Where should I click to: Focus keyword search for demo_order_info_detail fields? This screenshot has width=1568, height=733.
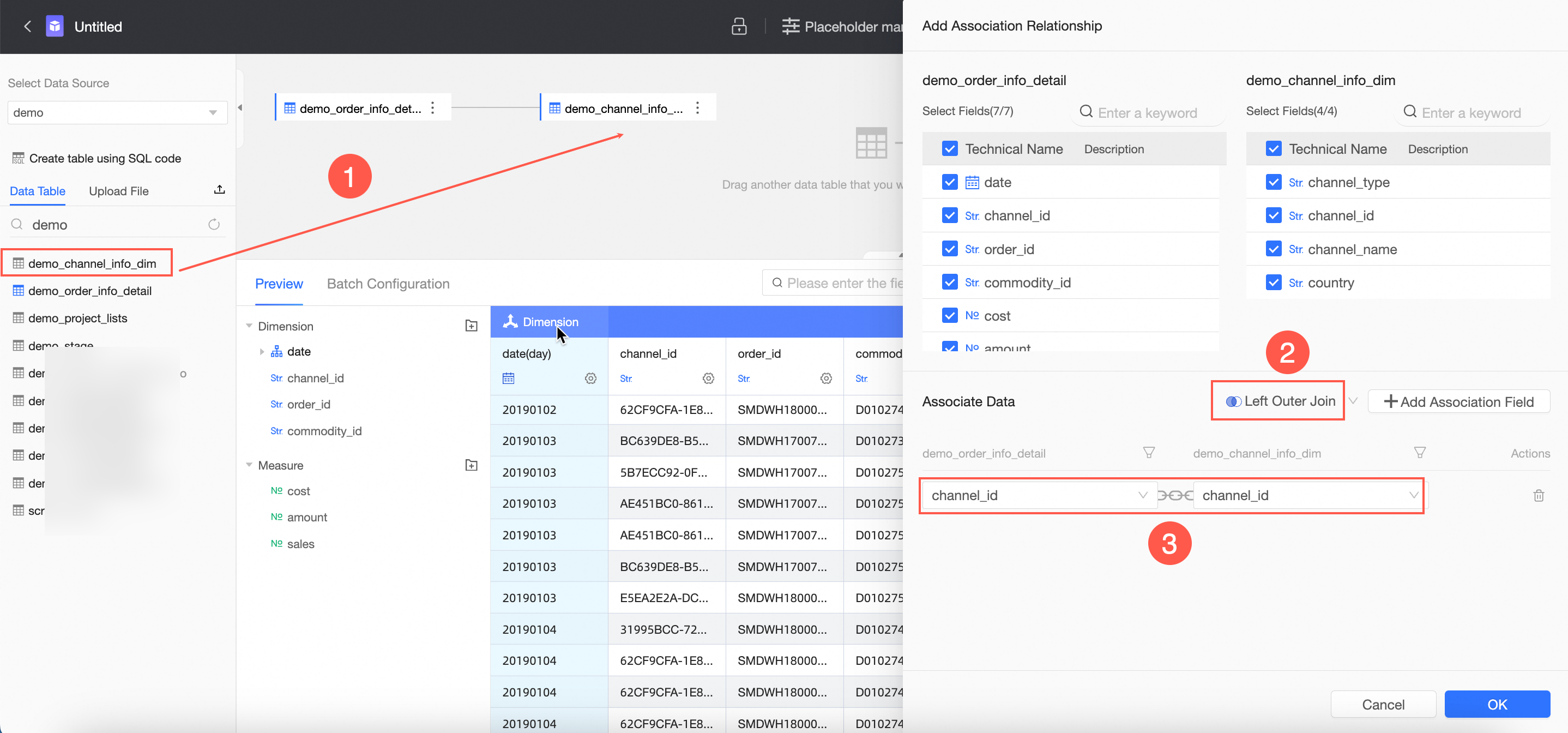click(1149, 113)
